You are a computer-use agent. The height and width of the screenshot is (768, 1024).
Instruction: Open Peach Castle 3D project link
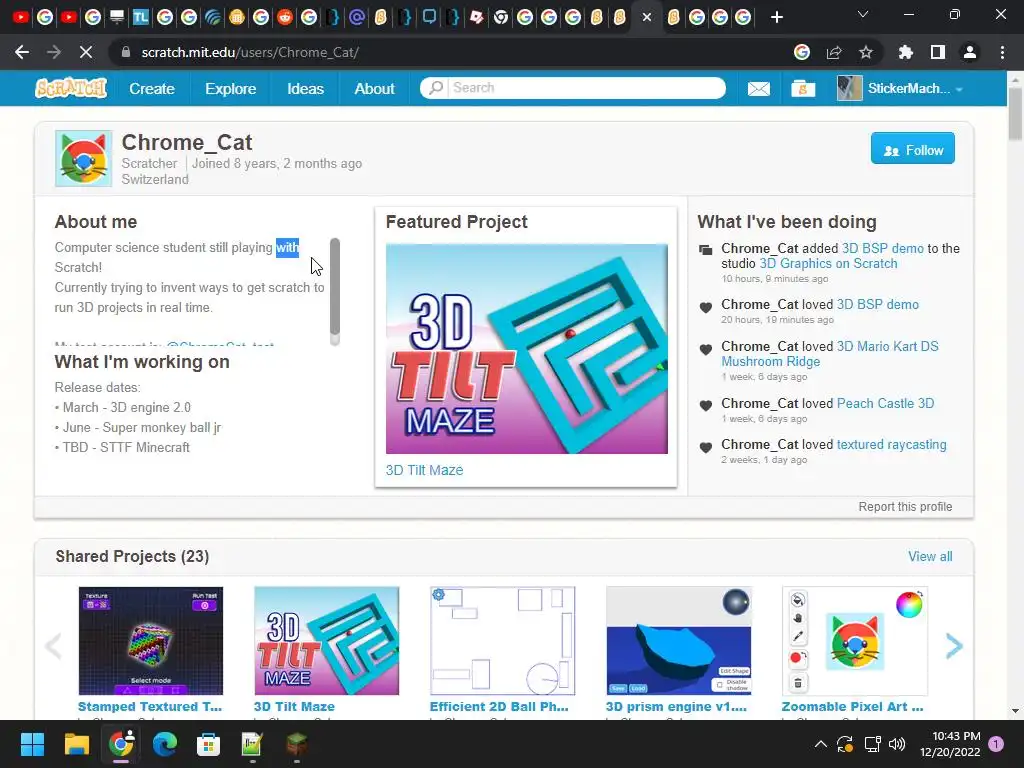[x=886, y=403]
